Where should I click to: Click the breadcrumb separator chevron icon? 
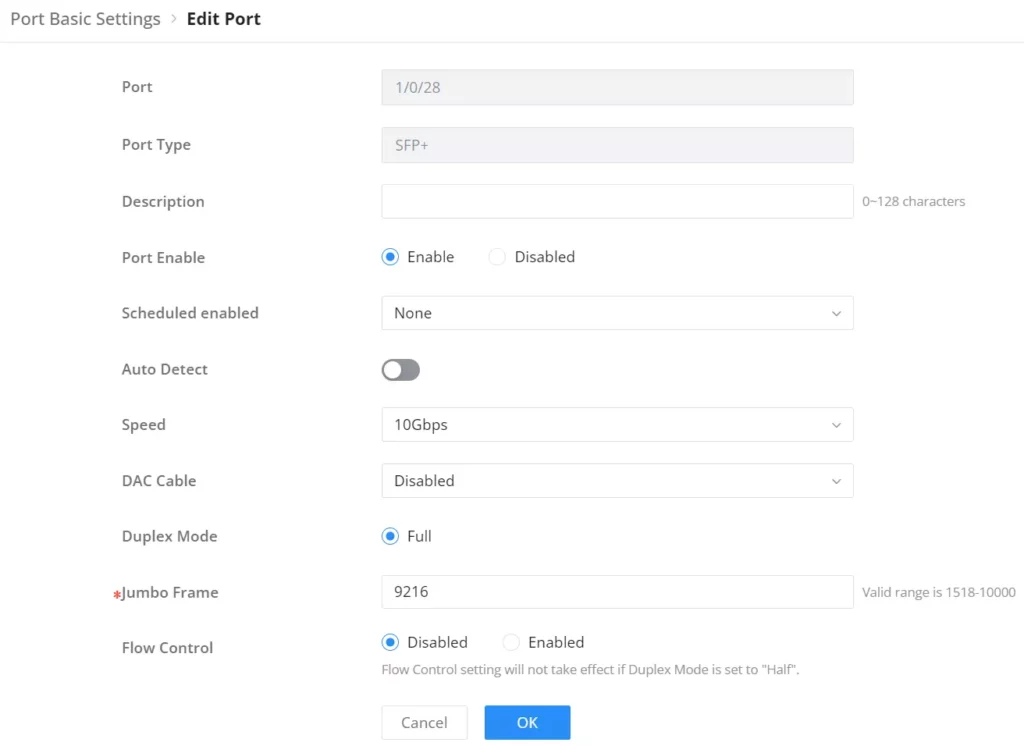pyautogui.click(x=174, y=19)
